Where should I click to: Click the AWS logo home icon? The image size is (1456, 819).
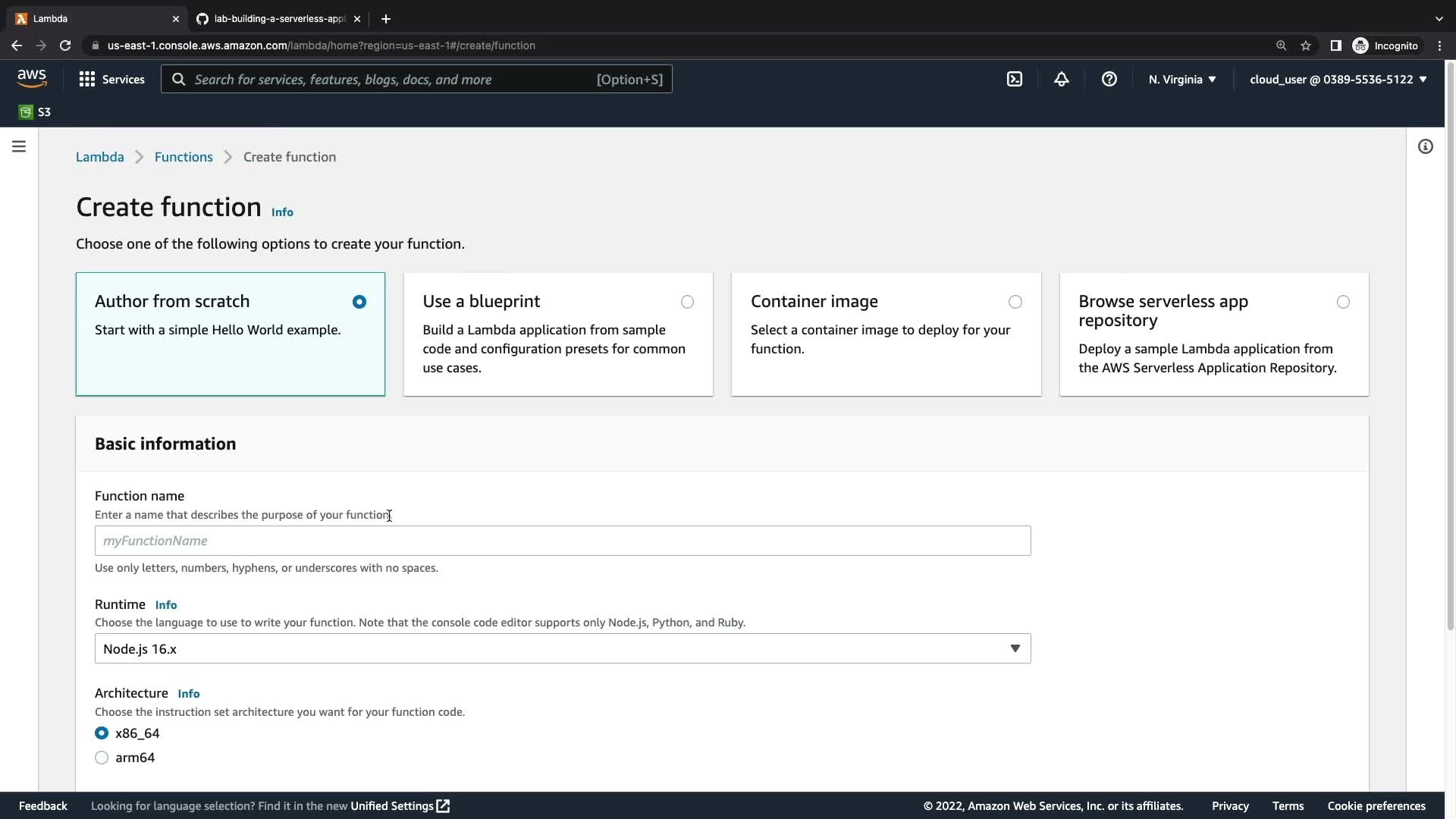pyautogui.click(x=32, y=79)
